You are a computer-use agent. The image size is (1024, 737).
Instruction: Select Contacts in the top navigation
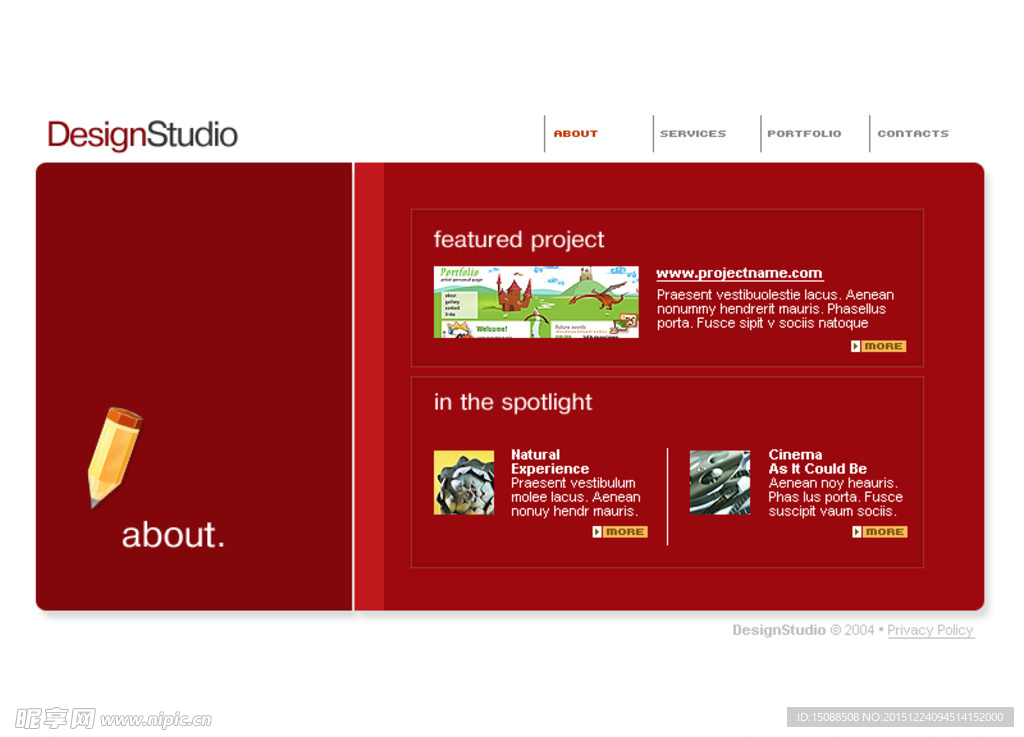coord(913,134)
